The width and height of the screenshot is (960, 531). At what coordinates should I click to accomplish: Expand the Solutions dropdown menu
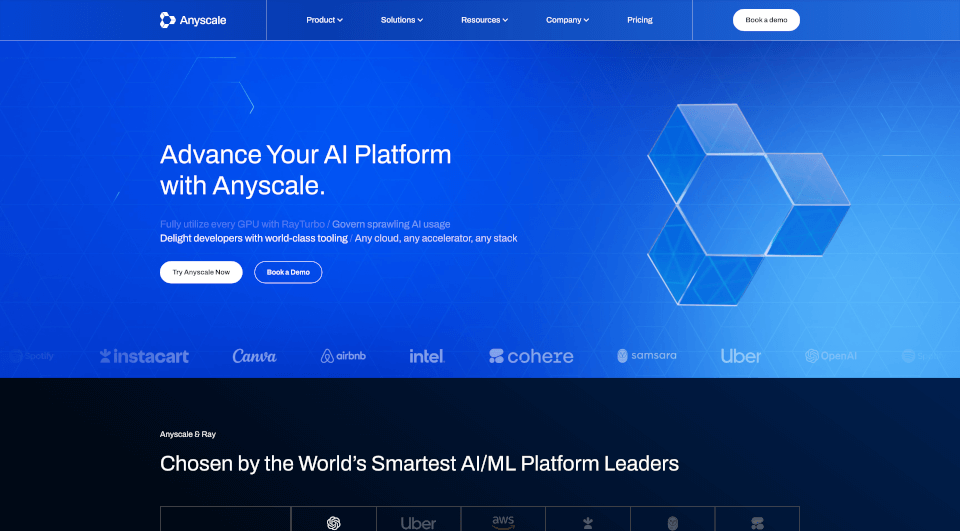coord(402,20)
